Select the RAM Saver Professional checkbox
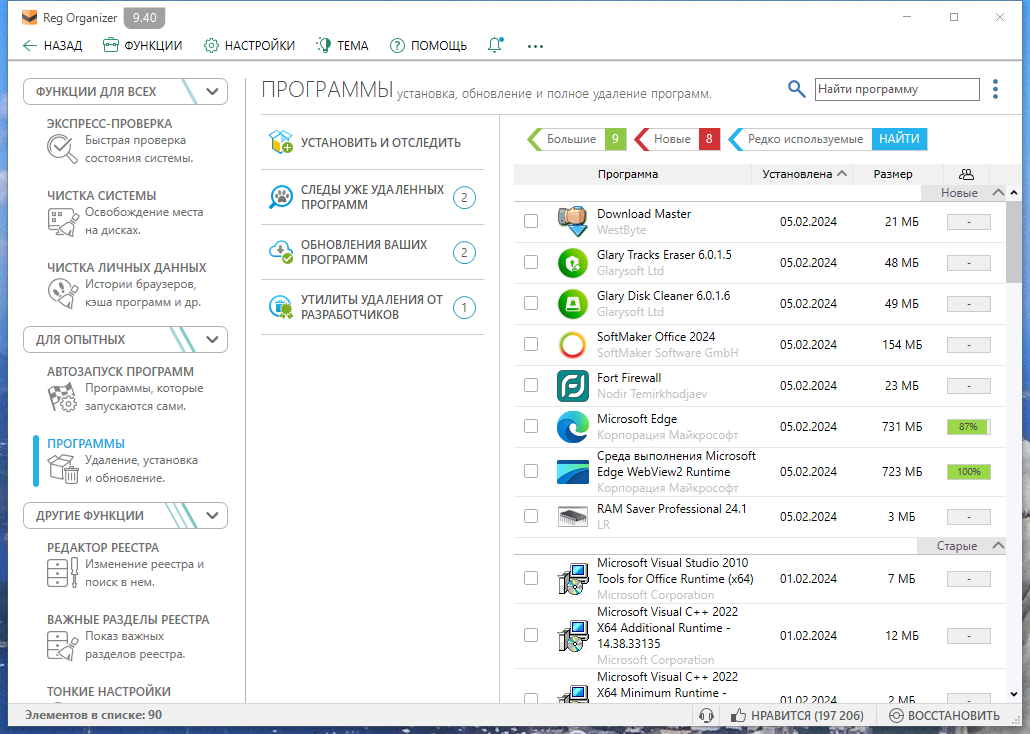The width and height of the screenshot is (1030, 734). pyautogui.click(x=531, y=516)
